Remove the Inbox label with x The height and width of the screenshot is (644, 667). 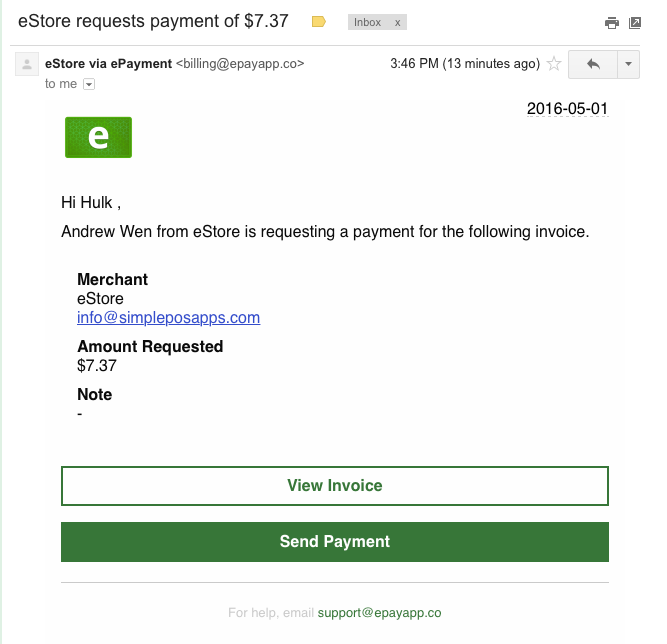[x=397, y=23]
